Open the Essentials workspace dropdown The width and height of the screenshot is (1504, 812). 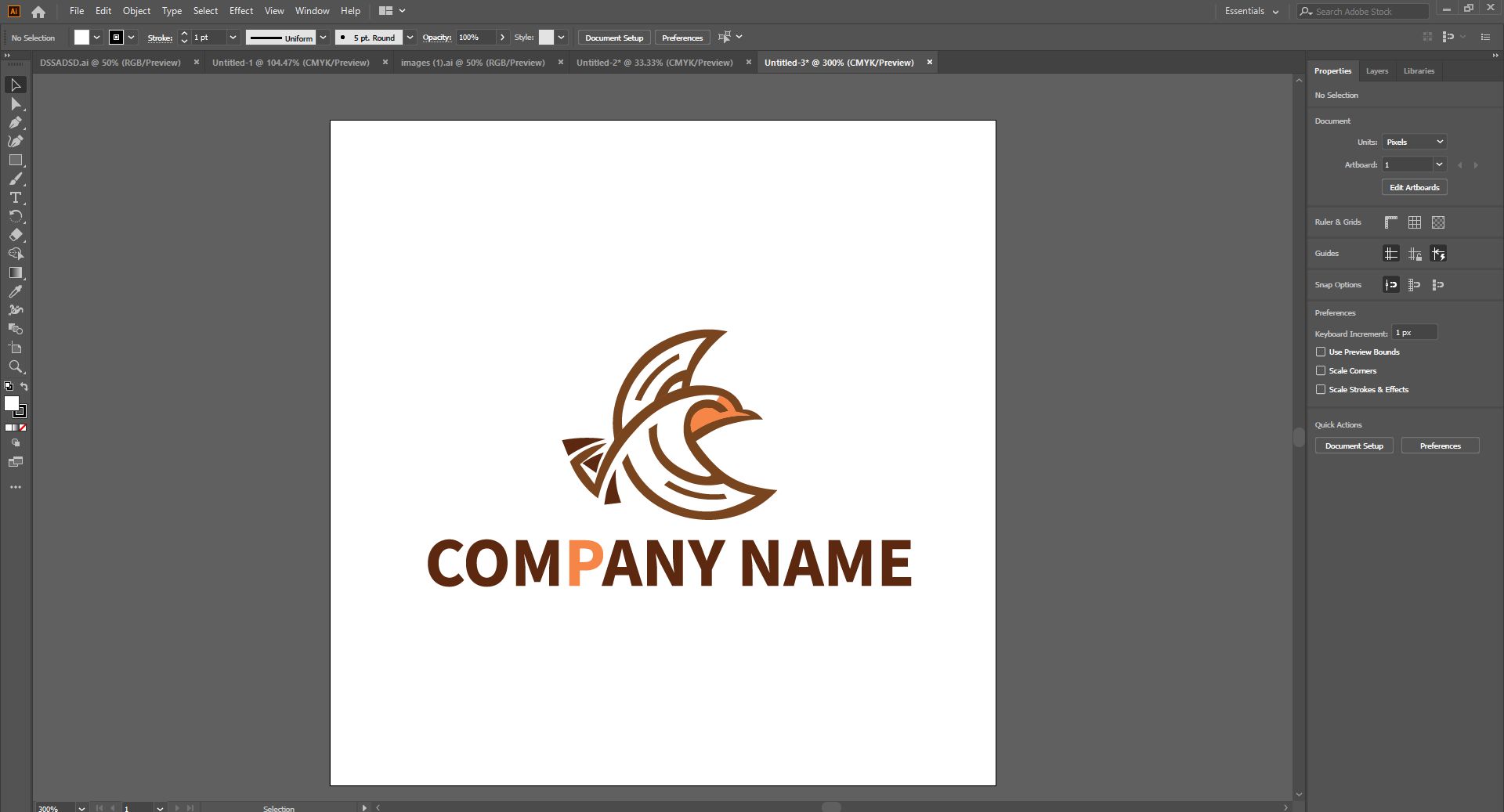(x=1251, y=11)
